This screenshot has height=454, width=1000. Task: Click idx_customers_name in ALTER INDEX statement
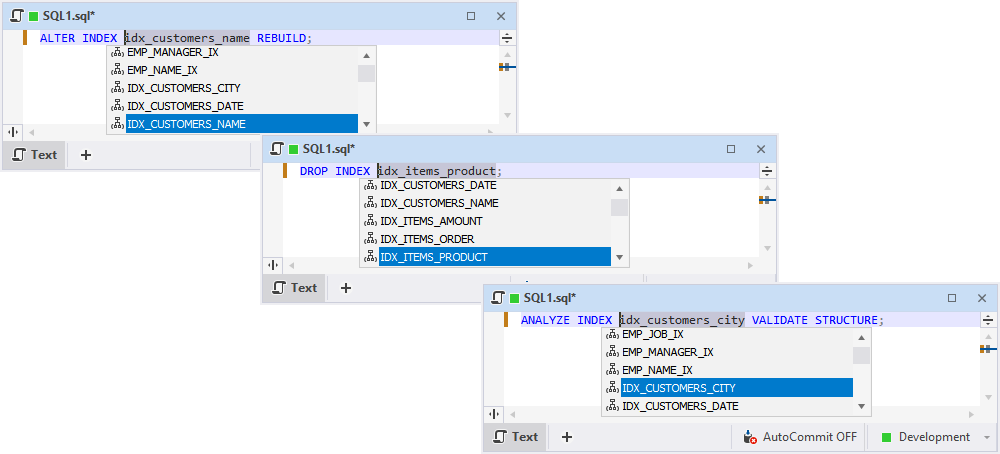pyautogui.click(x=187, y=38)
